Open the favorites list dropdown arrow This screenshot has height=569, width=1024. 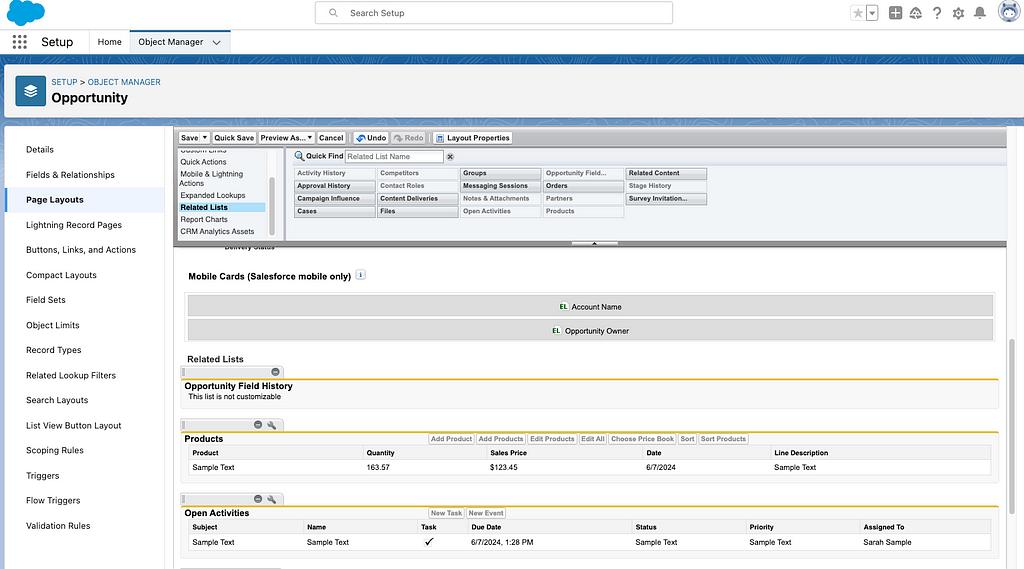872,13
